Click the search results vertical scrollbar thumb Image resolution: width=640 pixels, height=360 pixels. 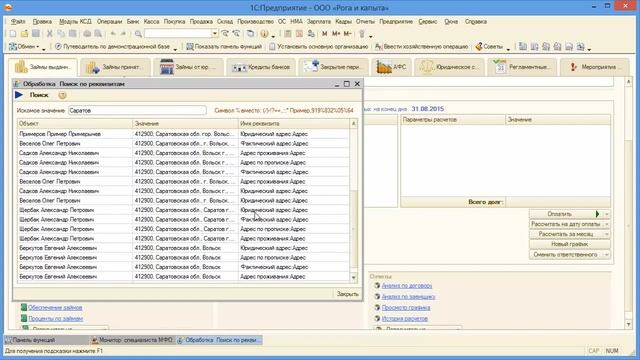tap(353, 229)
